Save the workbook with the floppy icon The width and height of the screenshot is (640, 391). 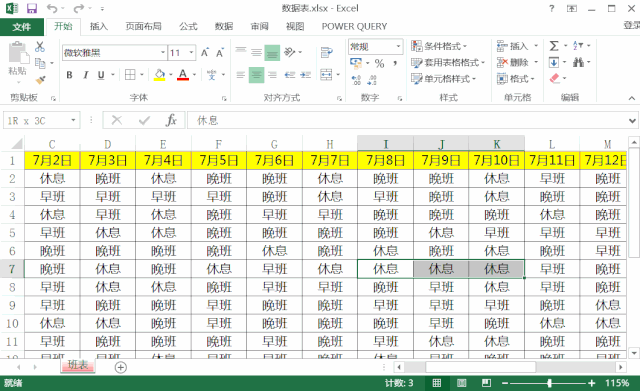(x=31, y=8)
